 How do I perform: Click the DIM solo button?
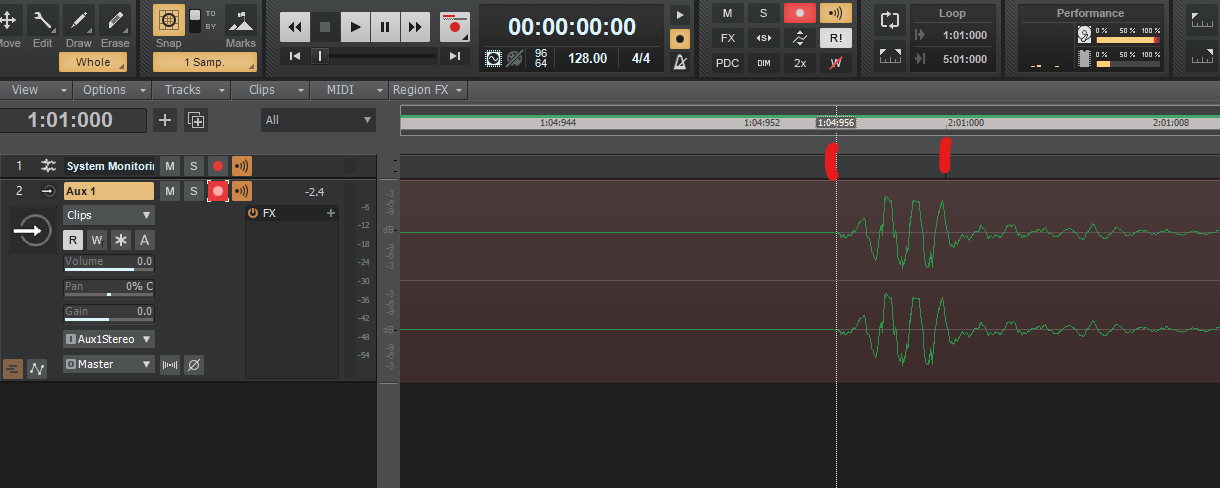(763, 63)
